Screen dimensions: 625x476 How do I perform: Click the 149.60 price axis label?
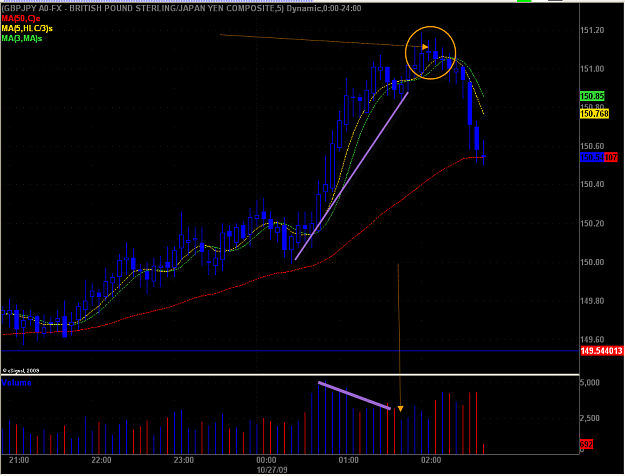coord(592,340)
